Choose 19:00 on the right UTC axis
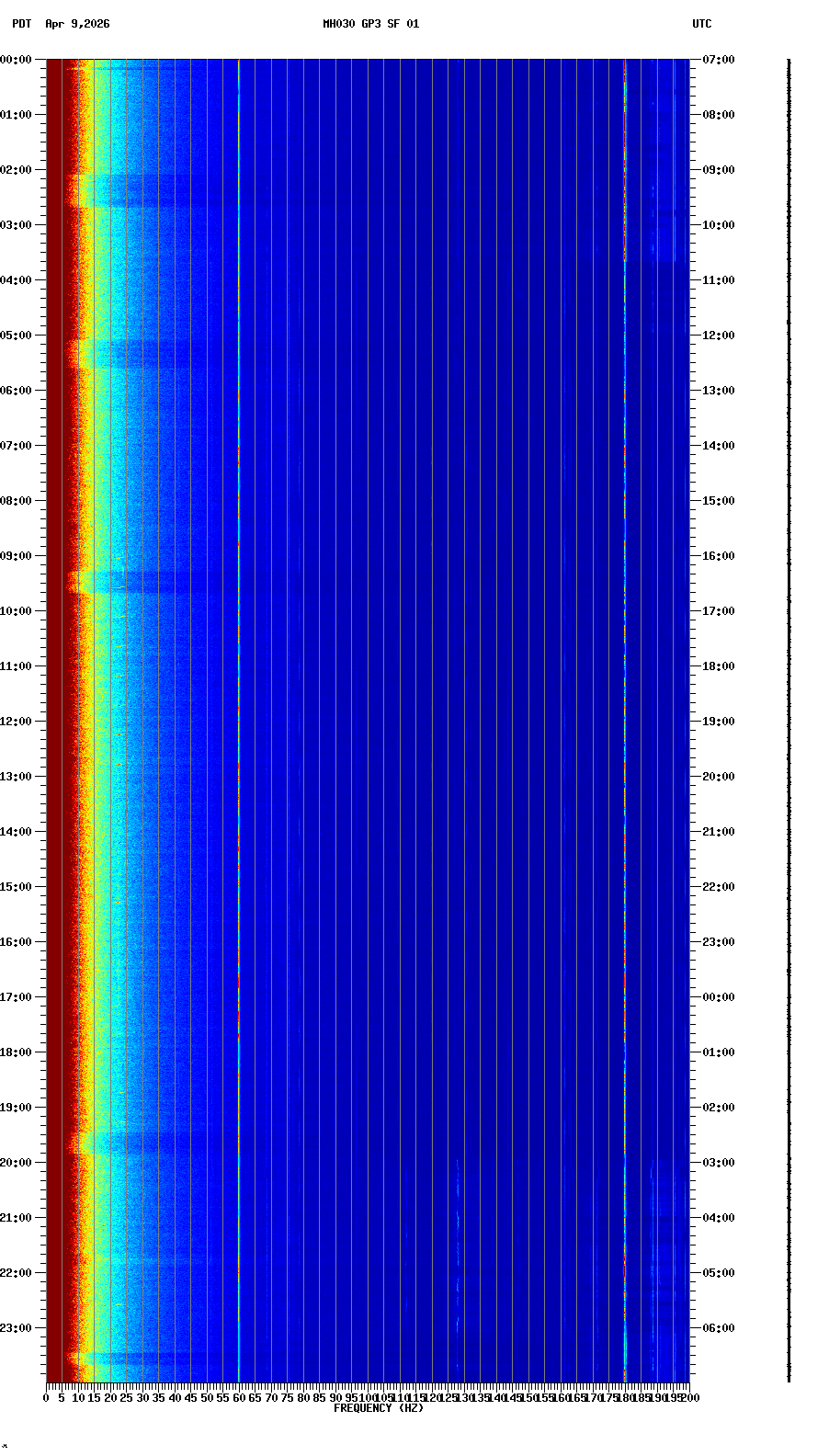The height and width of the screenshot is (1456, 829). click(719, 722)
